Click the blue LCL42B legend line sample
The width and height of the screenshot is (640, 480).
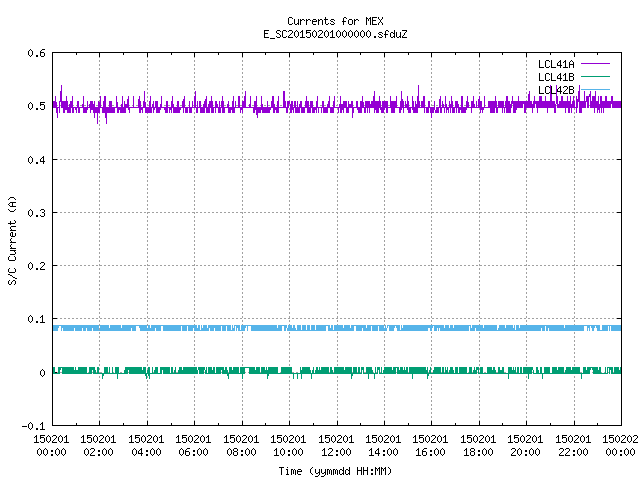(x=595, y=89)
